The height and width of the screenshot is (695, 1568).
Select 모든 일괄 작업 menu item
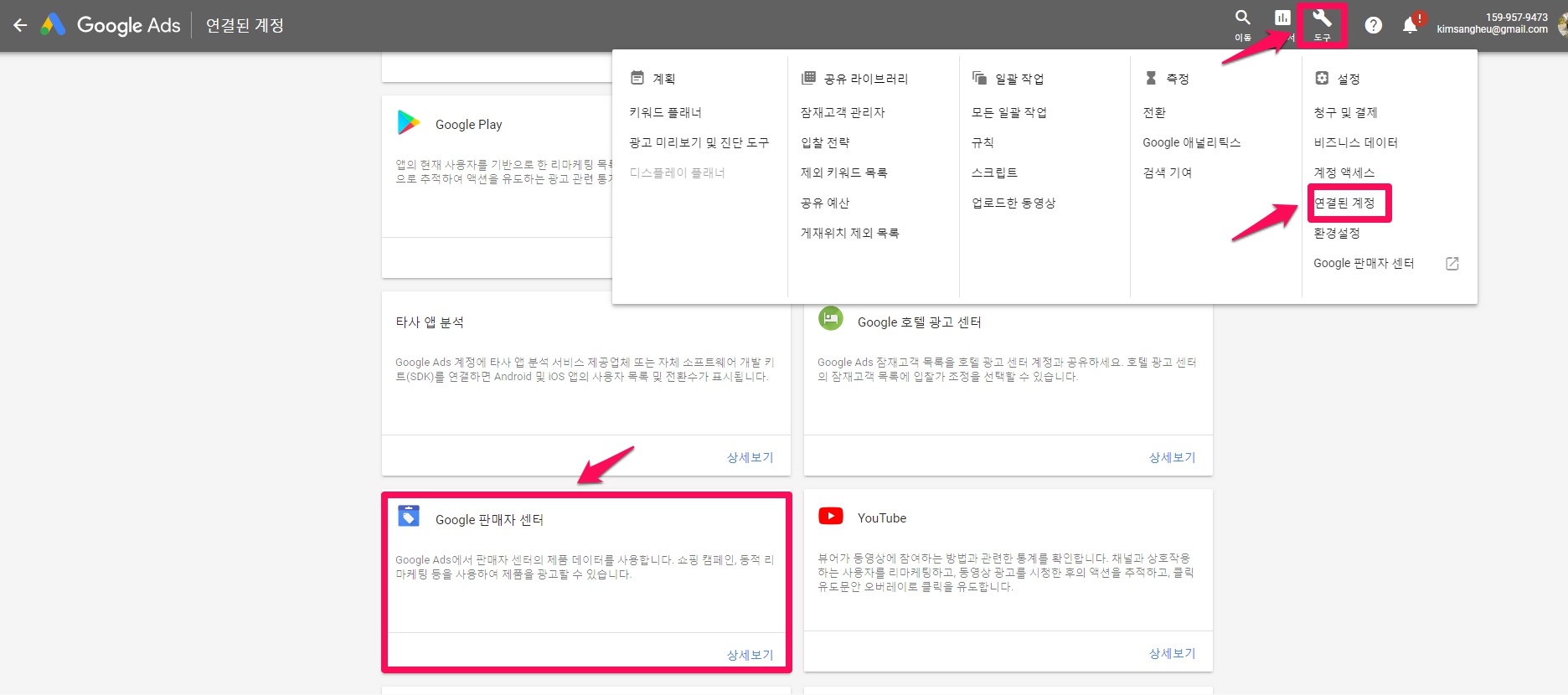pyautogui.click(x=1008, y=112)
